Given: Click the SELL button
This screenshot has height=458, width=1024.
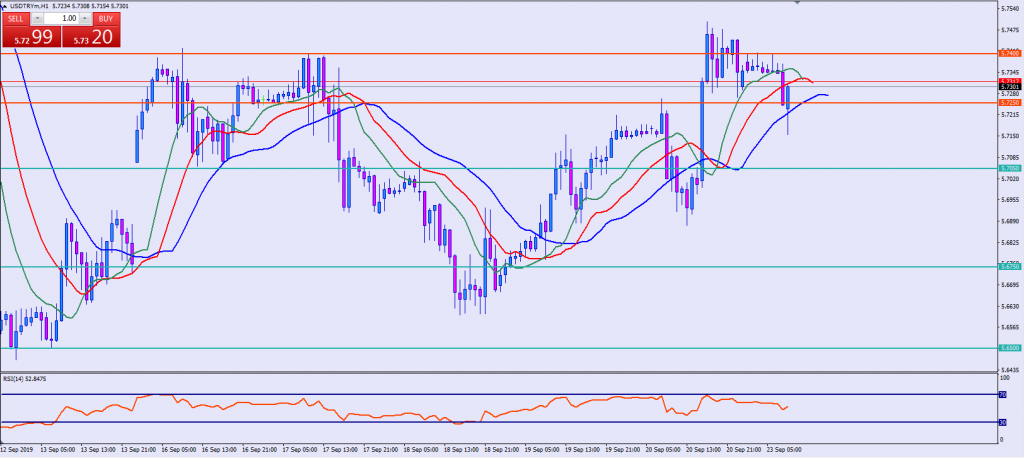Looking at the screenshot, I should (x=15, y=18).
